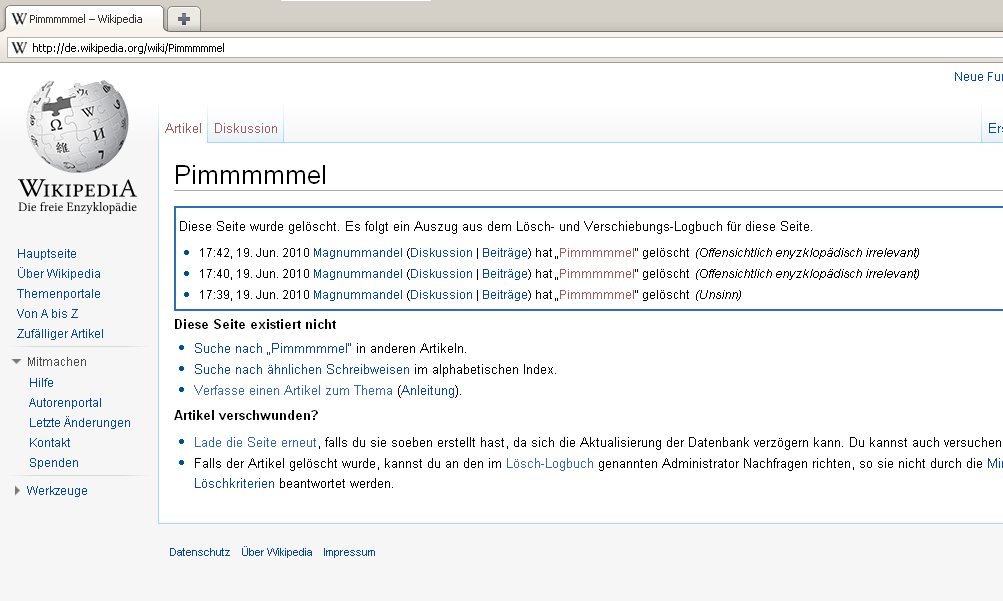
Task: Open Über Wikipedia in the sidebar
Action: 59,274
